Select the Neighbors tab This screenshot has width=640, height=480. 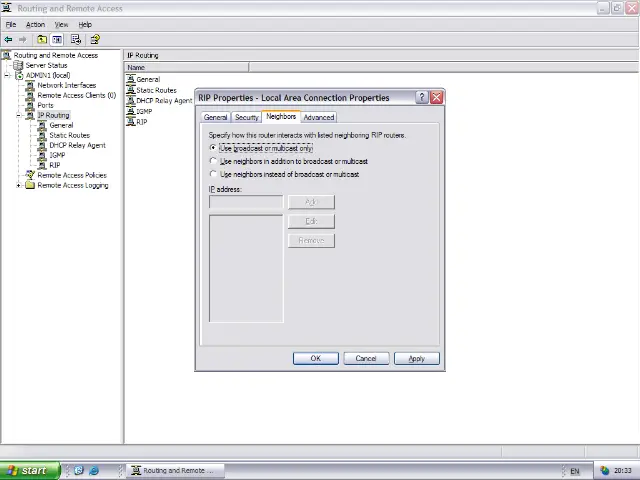pyautogui.click(x=281, y=116)
